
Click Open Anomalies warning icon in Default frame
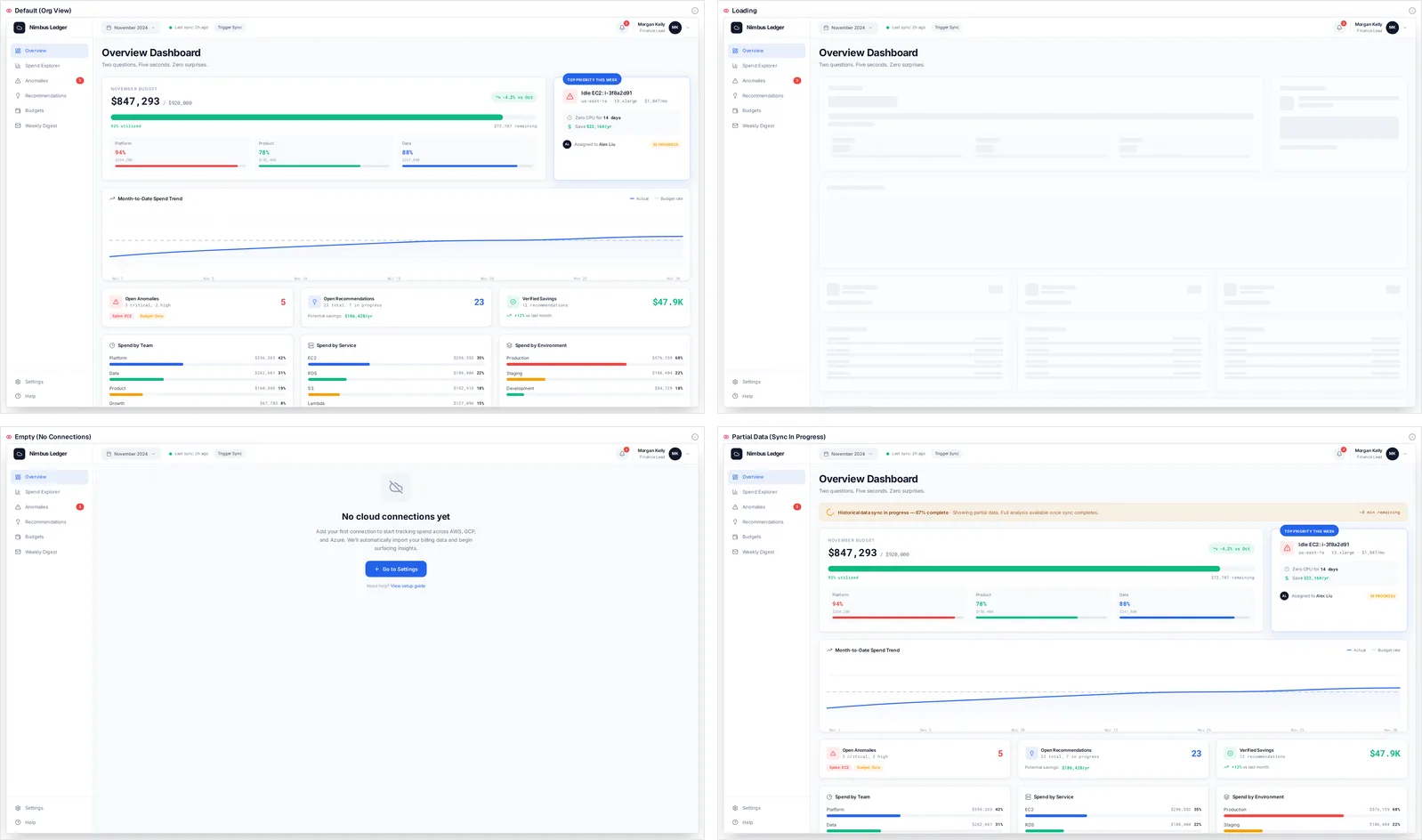[x=116, y=302]
